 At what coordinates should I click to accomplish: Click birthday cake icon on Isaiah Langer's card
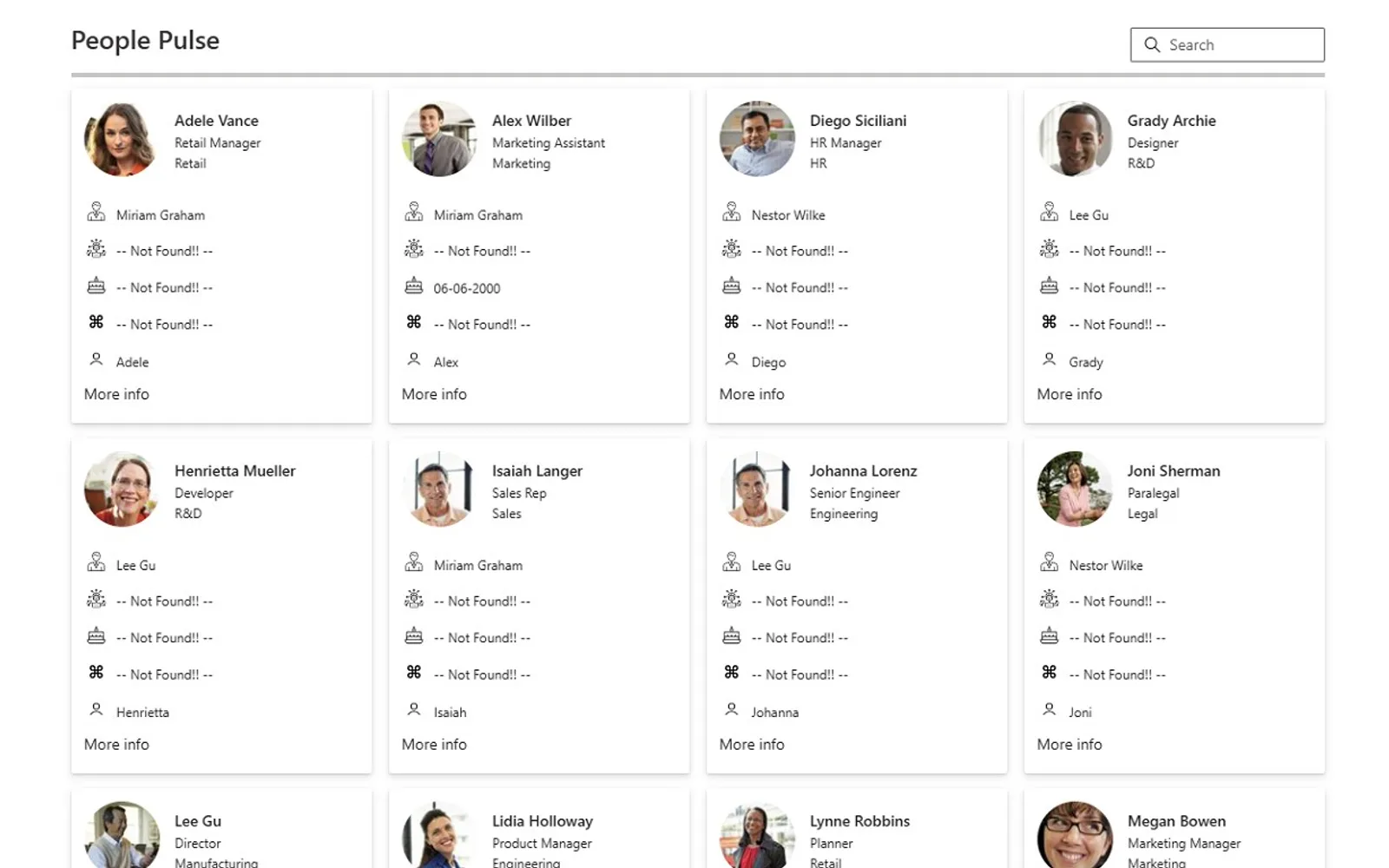coord(414,636)
